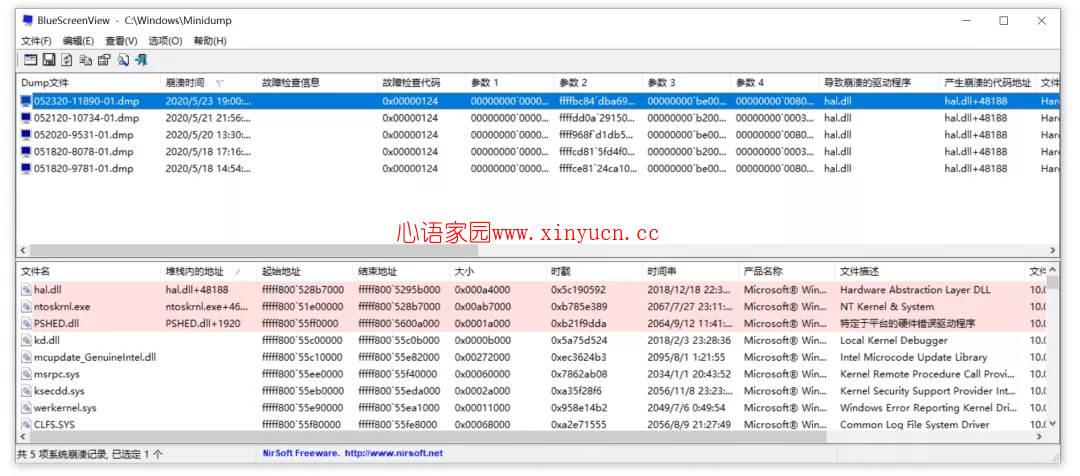
Task: Click the Find magnifier toolbar icon
Action: click(123, 60)
